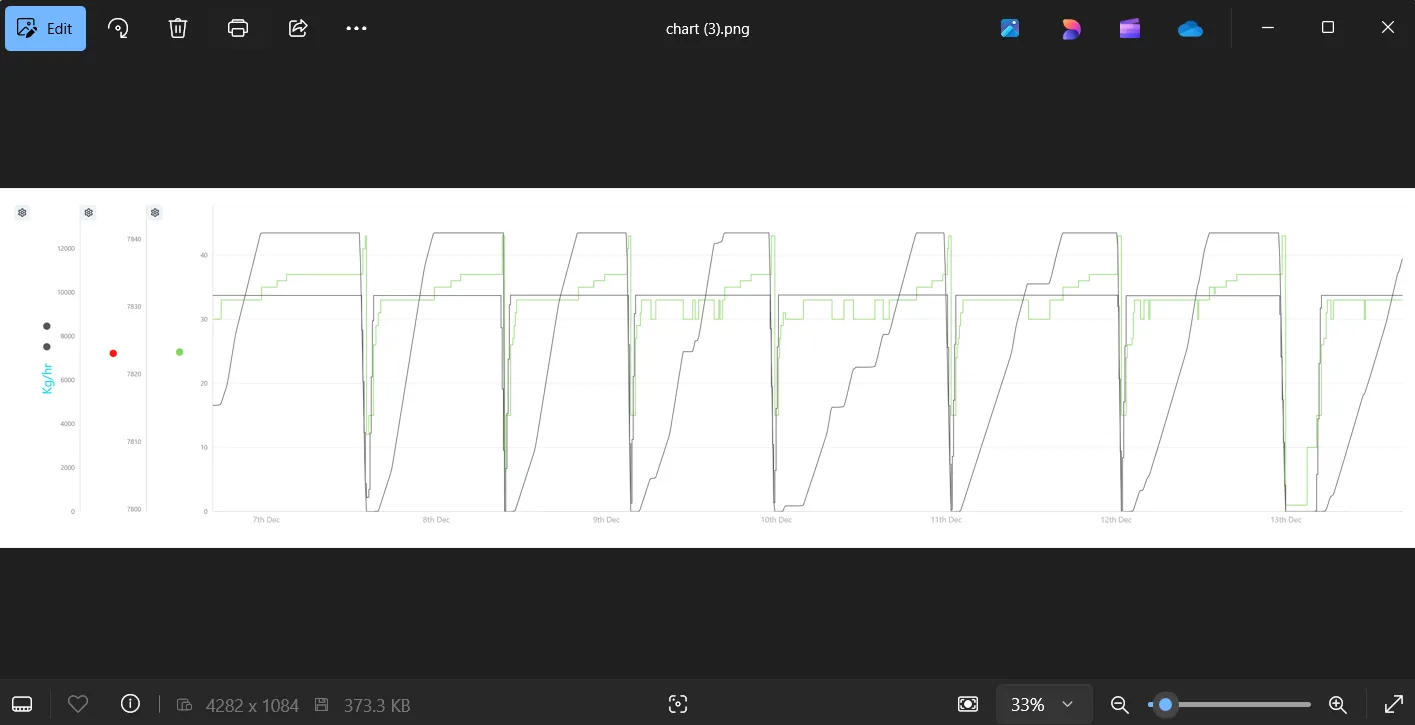Click the zoom-to-fit icon beside 33%

(968, 704)
